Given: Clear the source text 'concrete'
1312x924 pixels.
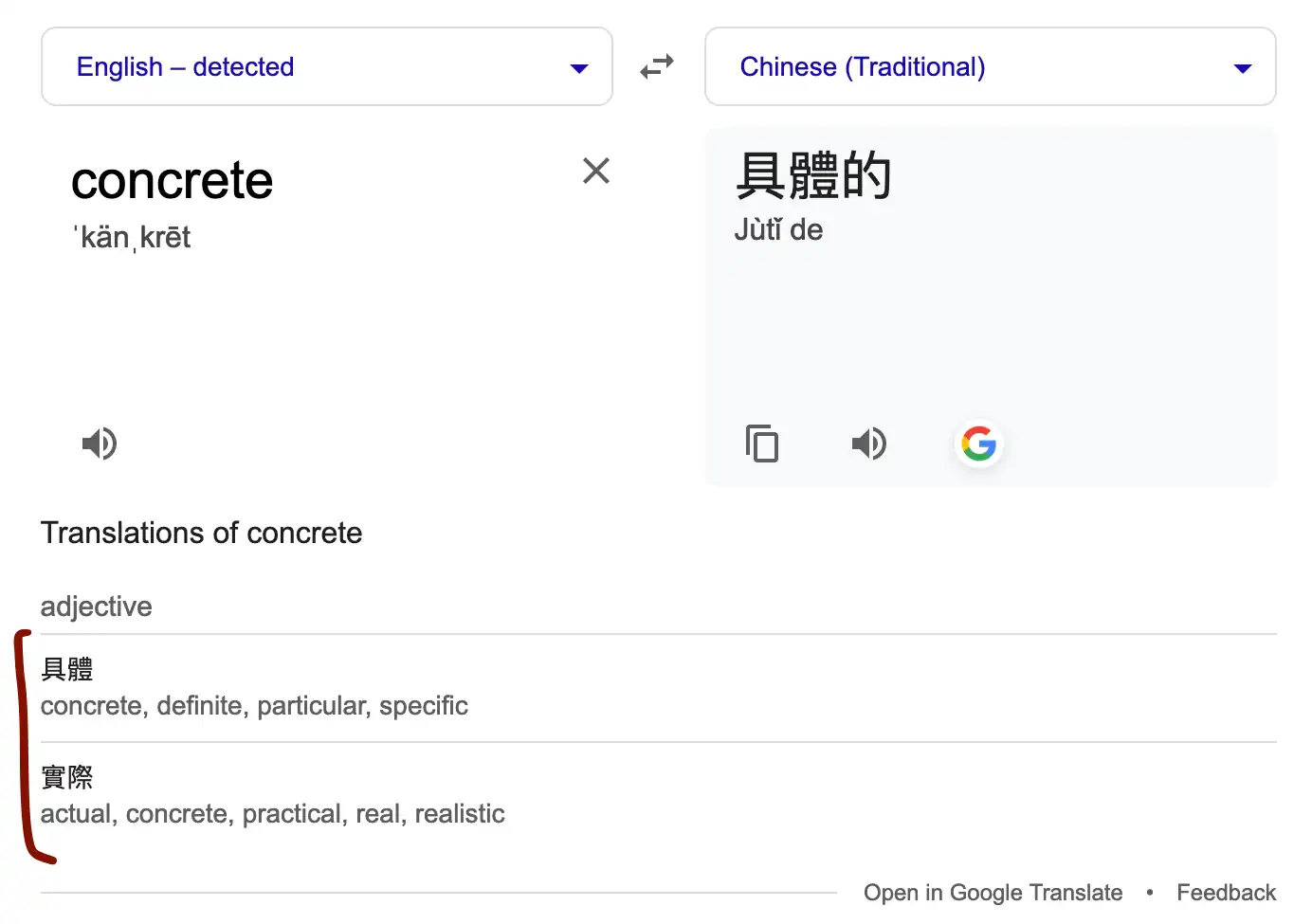Looking at the screenshot, I should 596,171.
